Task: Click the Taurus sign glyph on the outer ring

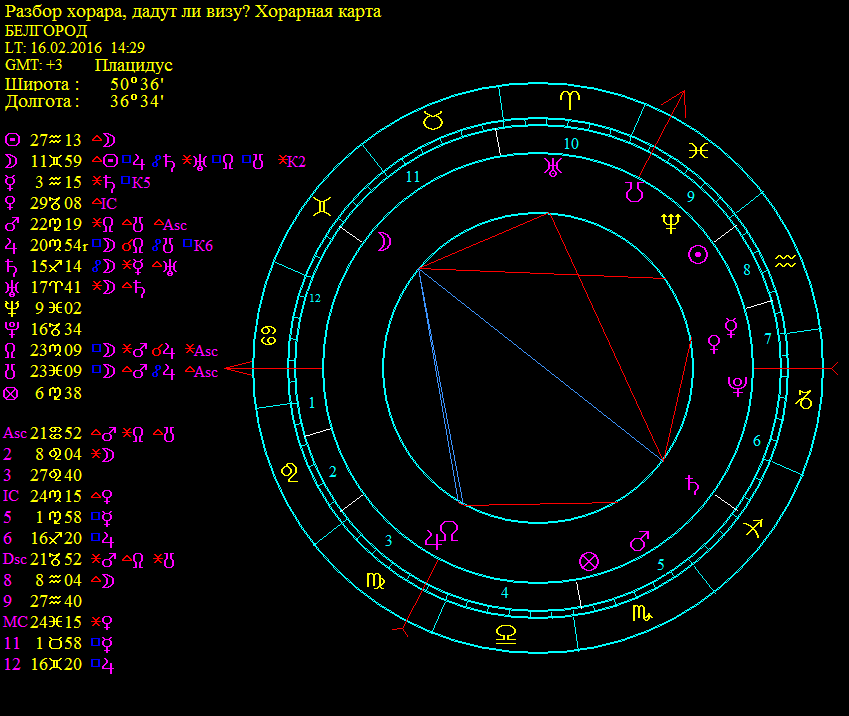Action: [432, 121]
